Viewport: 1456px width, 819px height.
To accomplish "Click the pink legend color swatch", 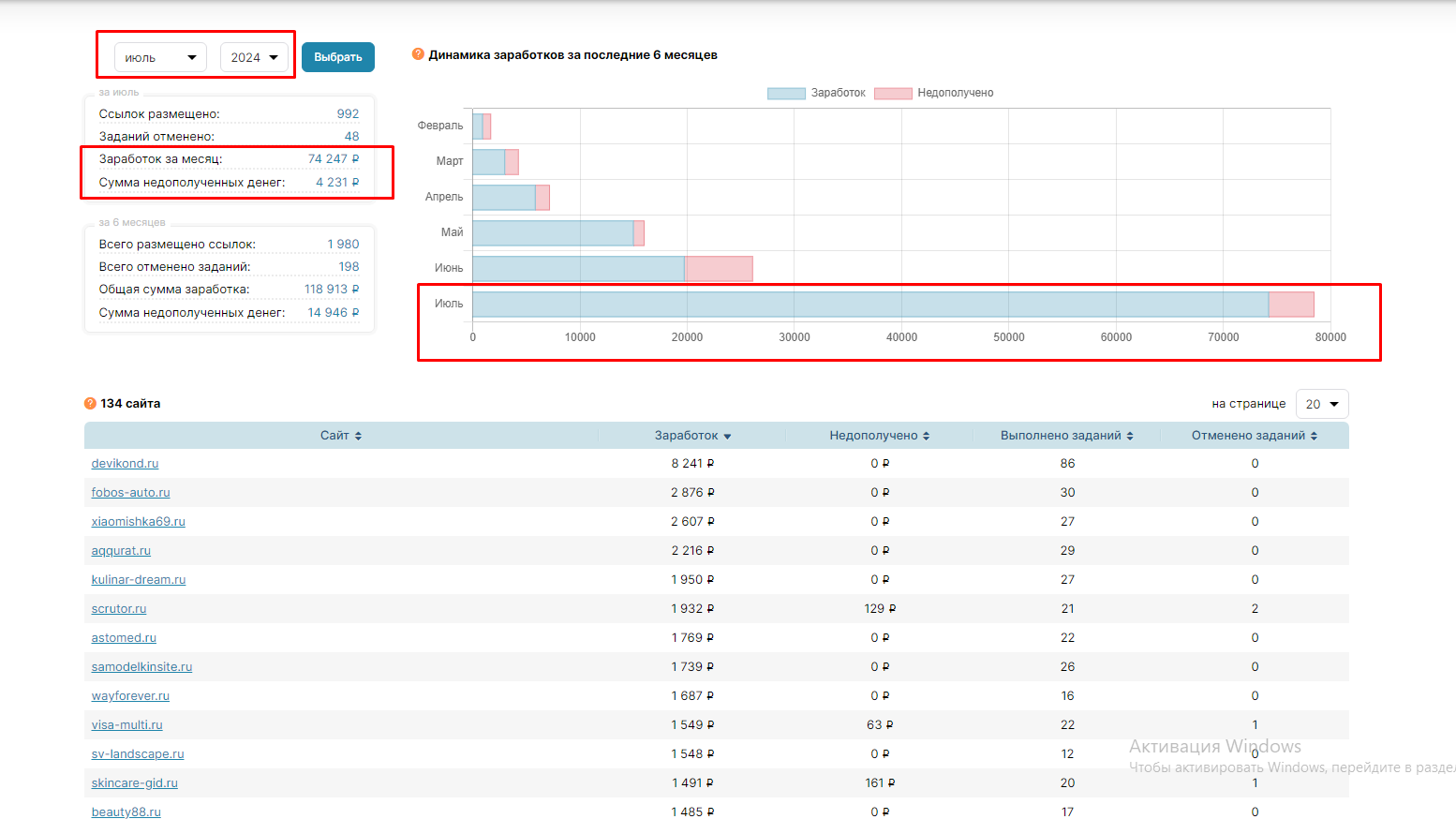I will pyautogui.click(x=893, y=93).
